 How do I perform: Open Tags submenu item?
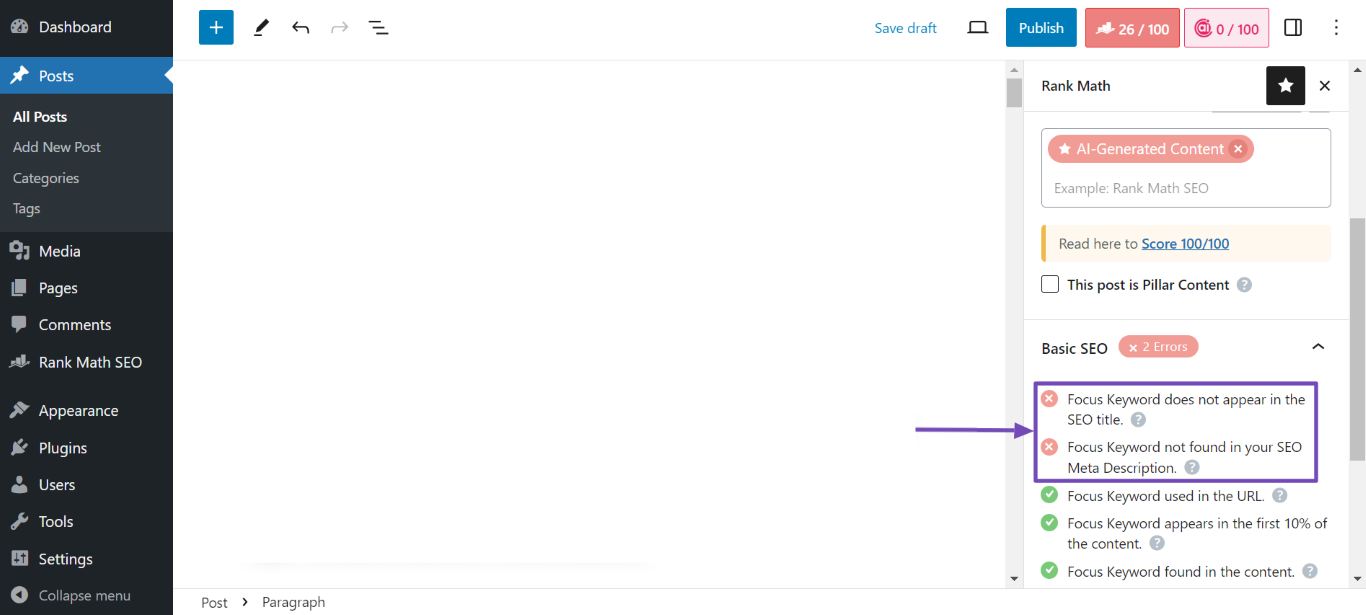[27, 209]
